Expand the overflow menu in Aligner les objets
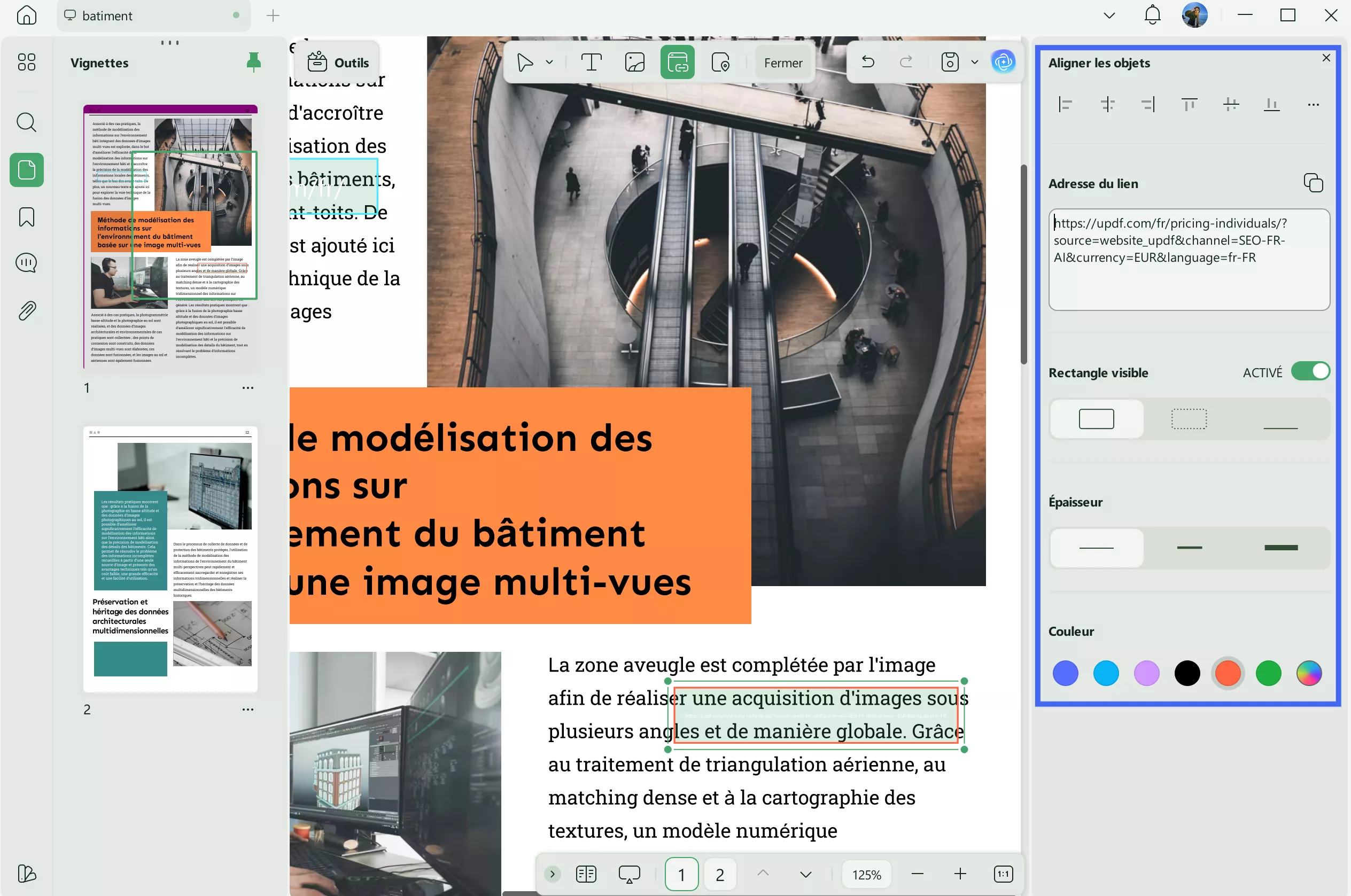 click(x=1313, y=105)
